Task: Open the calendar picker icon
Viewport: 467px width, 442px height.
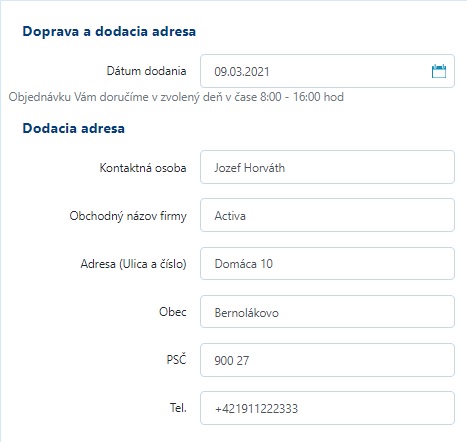Action: pyautogui.click(x=439, y=71)
